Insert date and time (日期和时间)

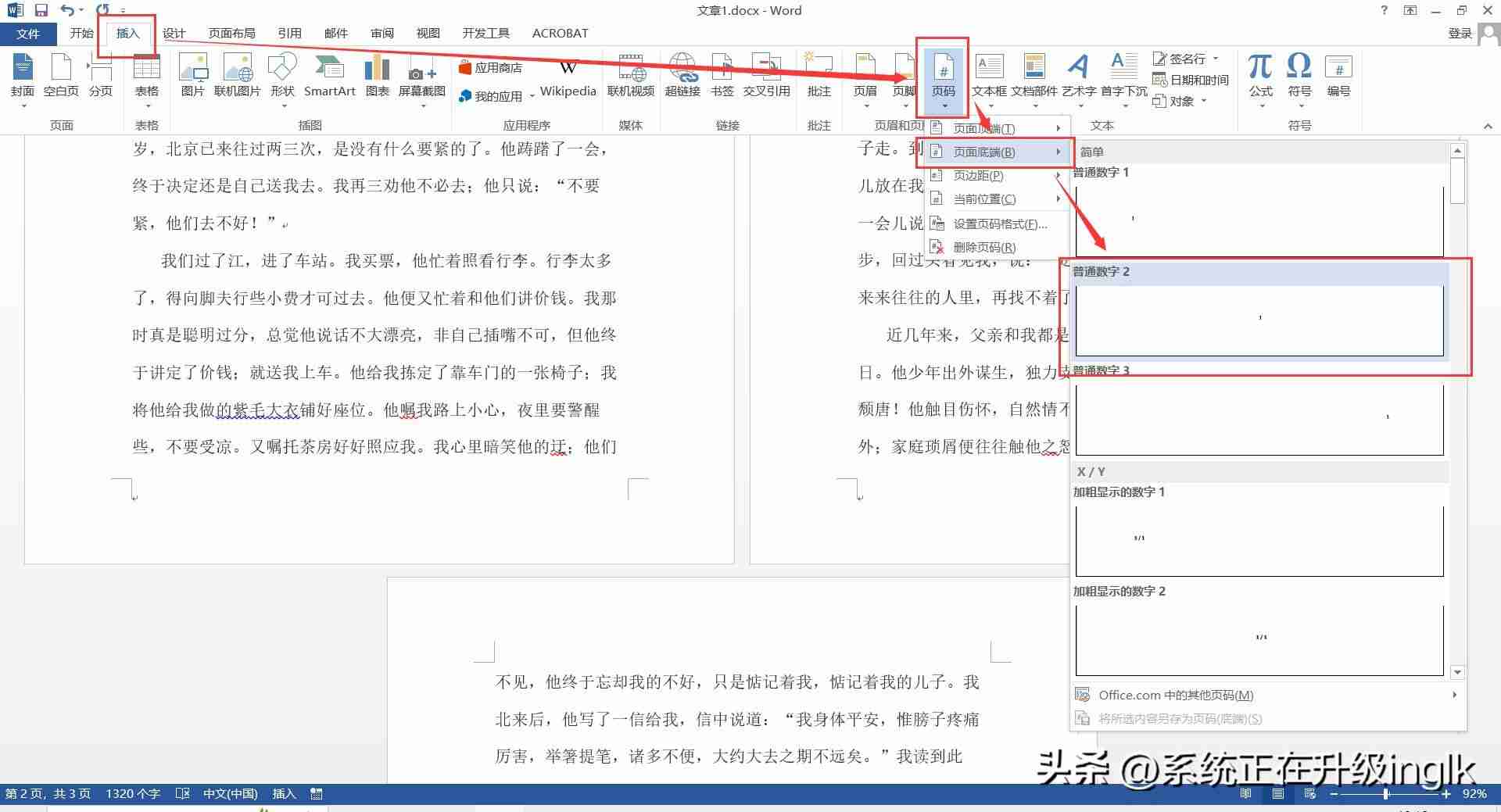[x=1191, y=80]
